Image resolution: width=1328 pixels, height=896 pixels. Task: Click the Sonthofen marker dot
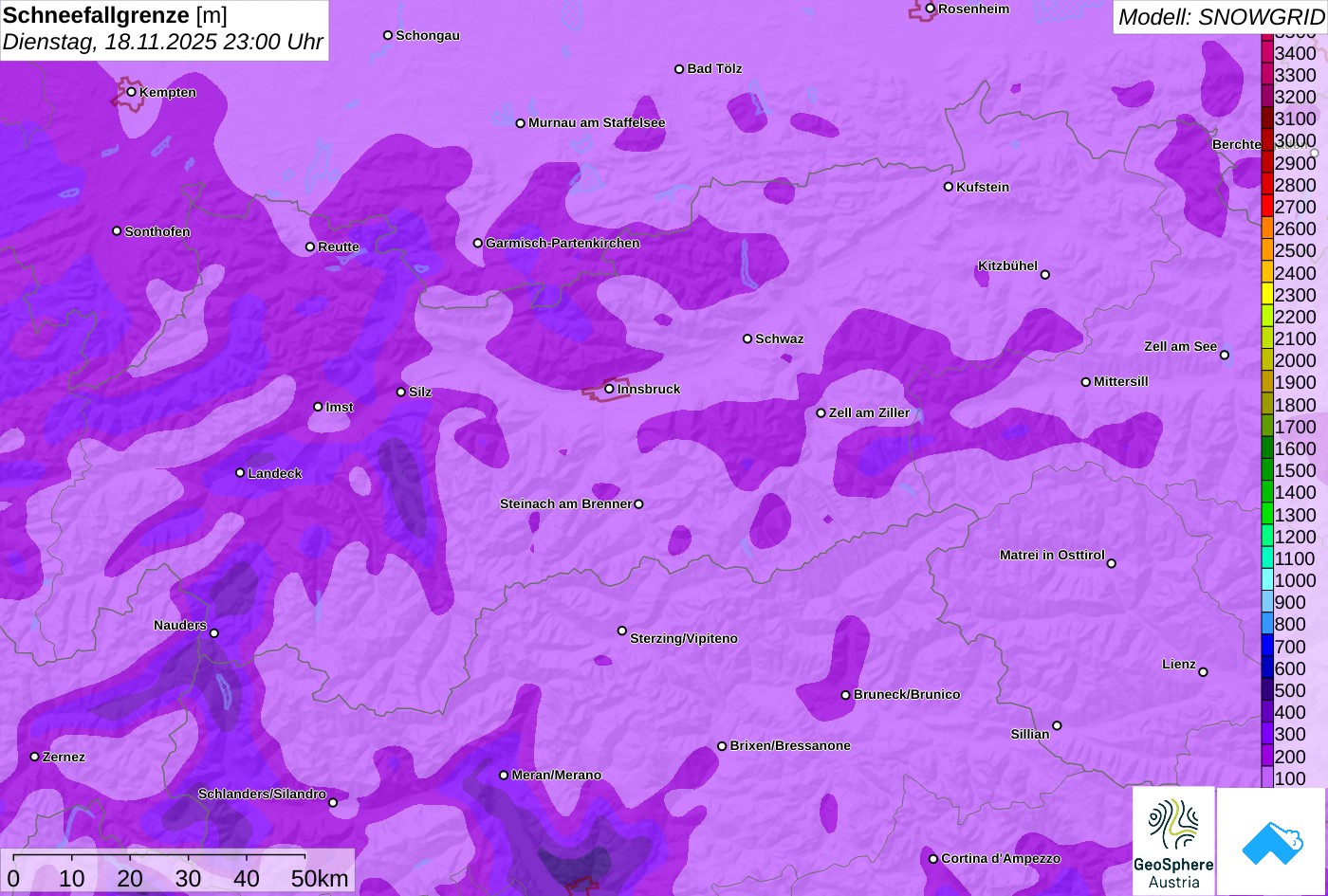pyautogui.click(x=117, y=231)
